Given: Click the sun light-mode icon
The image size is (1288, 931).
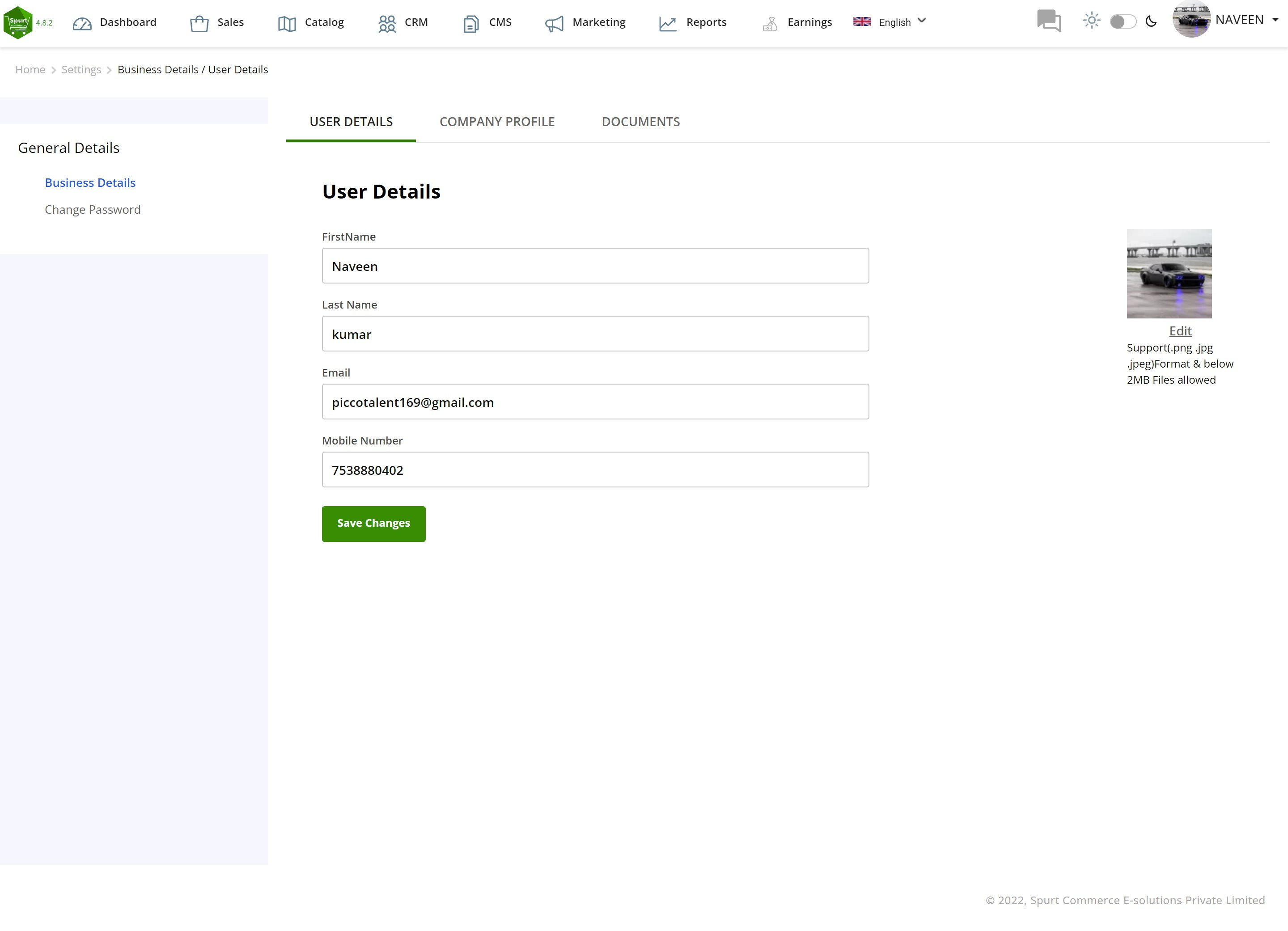Looking at the screenshot, I should click(1092, 21).
